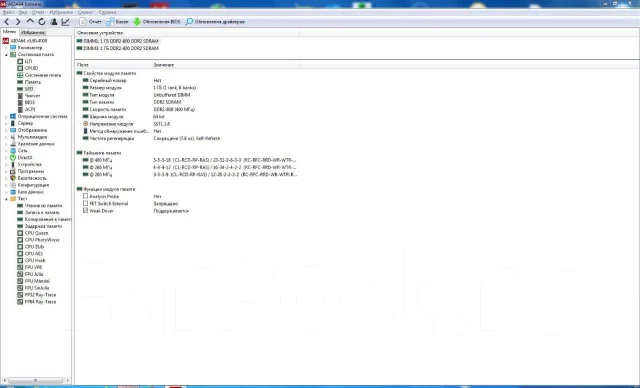This screenshot has height=388, width=640.
Task: Toggle the FET Switch External checkbox
Action: 85,203
